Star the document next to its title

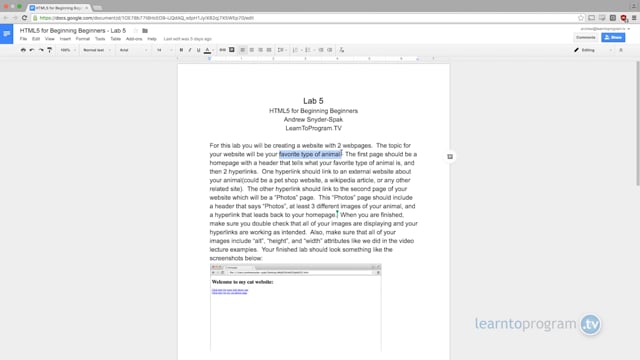click(136, 31)
